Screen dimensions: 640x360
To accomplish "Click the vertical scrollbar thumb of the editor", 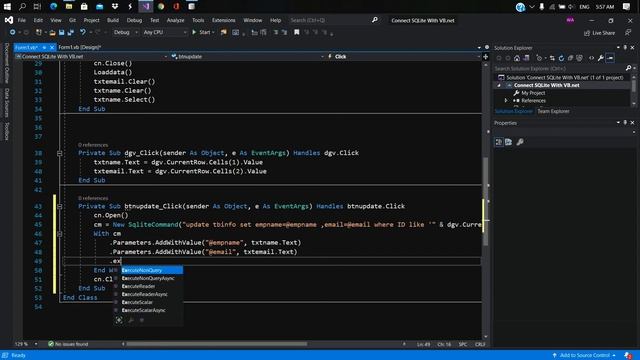I will click(x=485, y=201).
